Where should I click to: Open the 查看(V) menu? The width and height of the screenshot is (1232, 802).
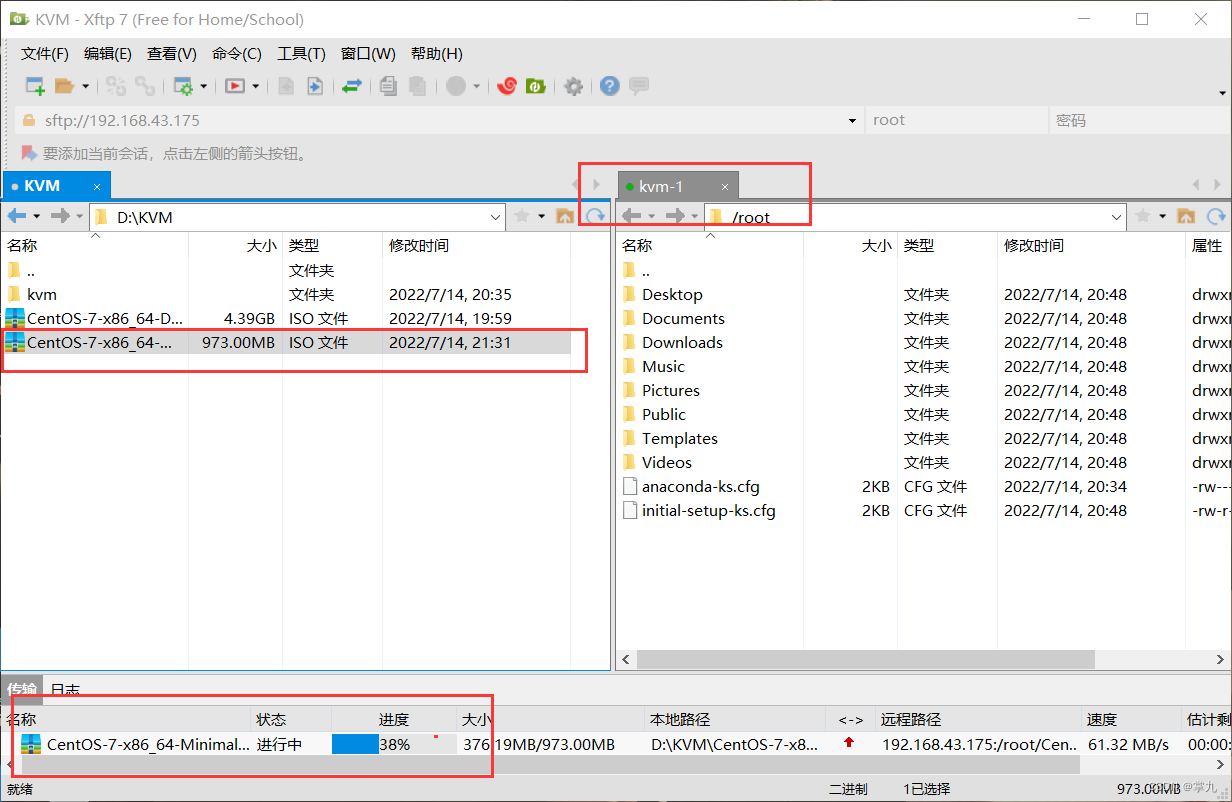point(172,54)
